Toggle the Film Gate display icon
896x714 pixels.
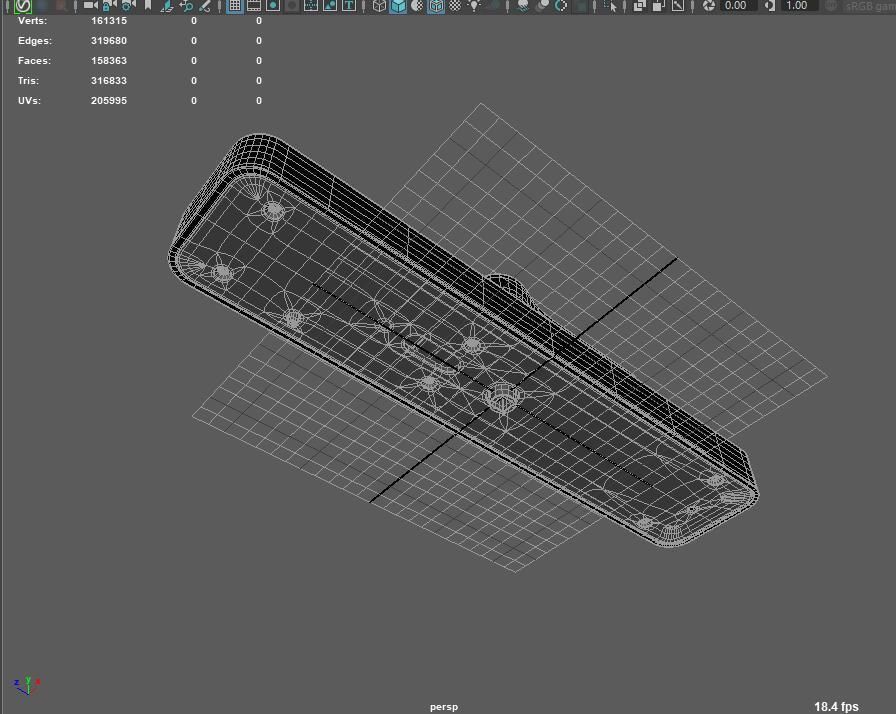coord(254,6)
